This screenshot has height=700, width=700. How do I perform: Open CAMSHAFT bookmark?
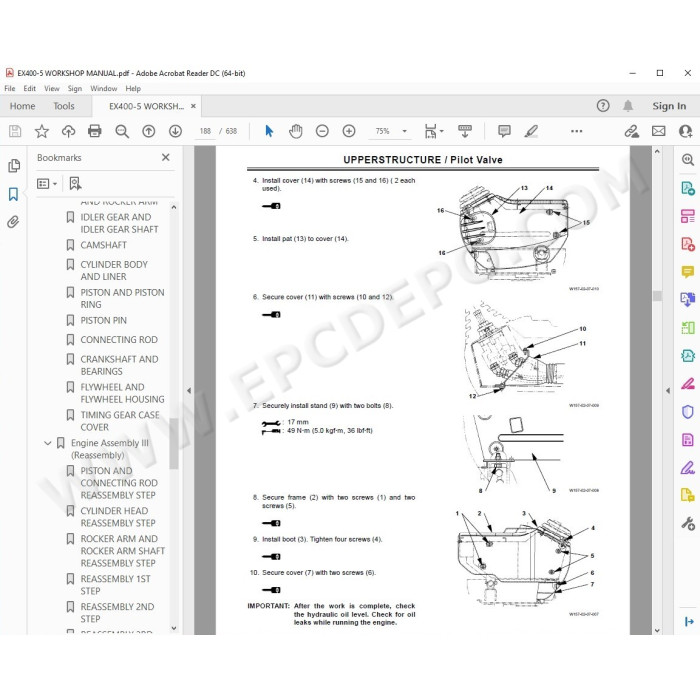click(x=104, y=245)
